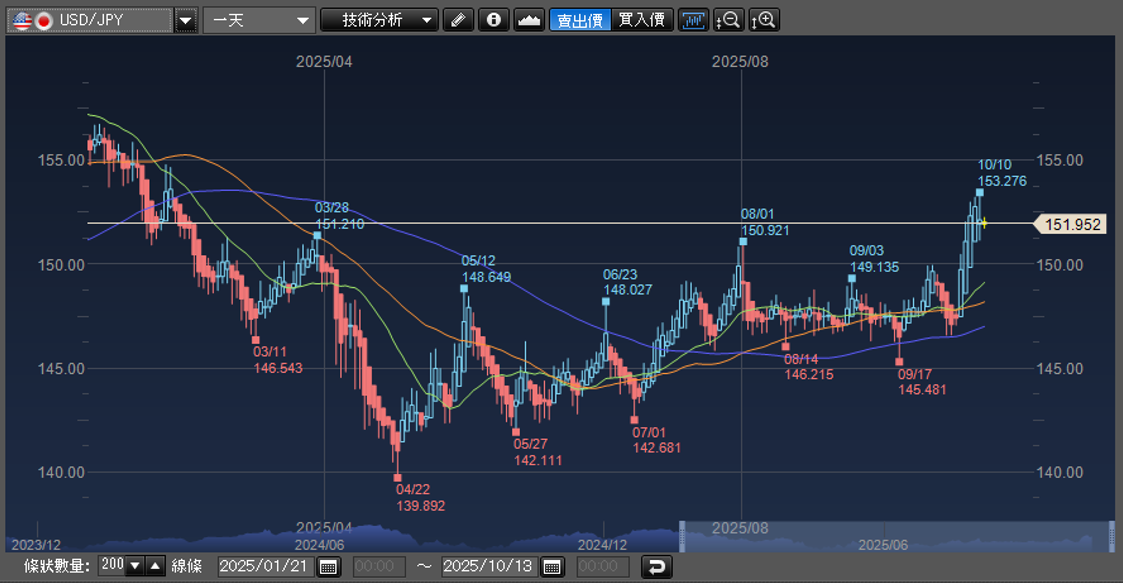This screenshot has width=1123, height=583.
Task: Zoom in the chart vertically
Action: coord(764,20)
